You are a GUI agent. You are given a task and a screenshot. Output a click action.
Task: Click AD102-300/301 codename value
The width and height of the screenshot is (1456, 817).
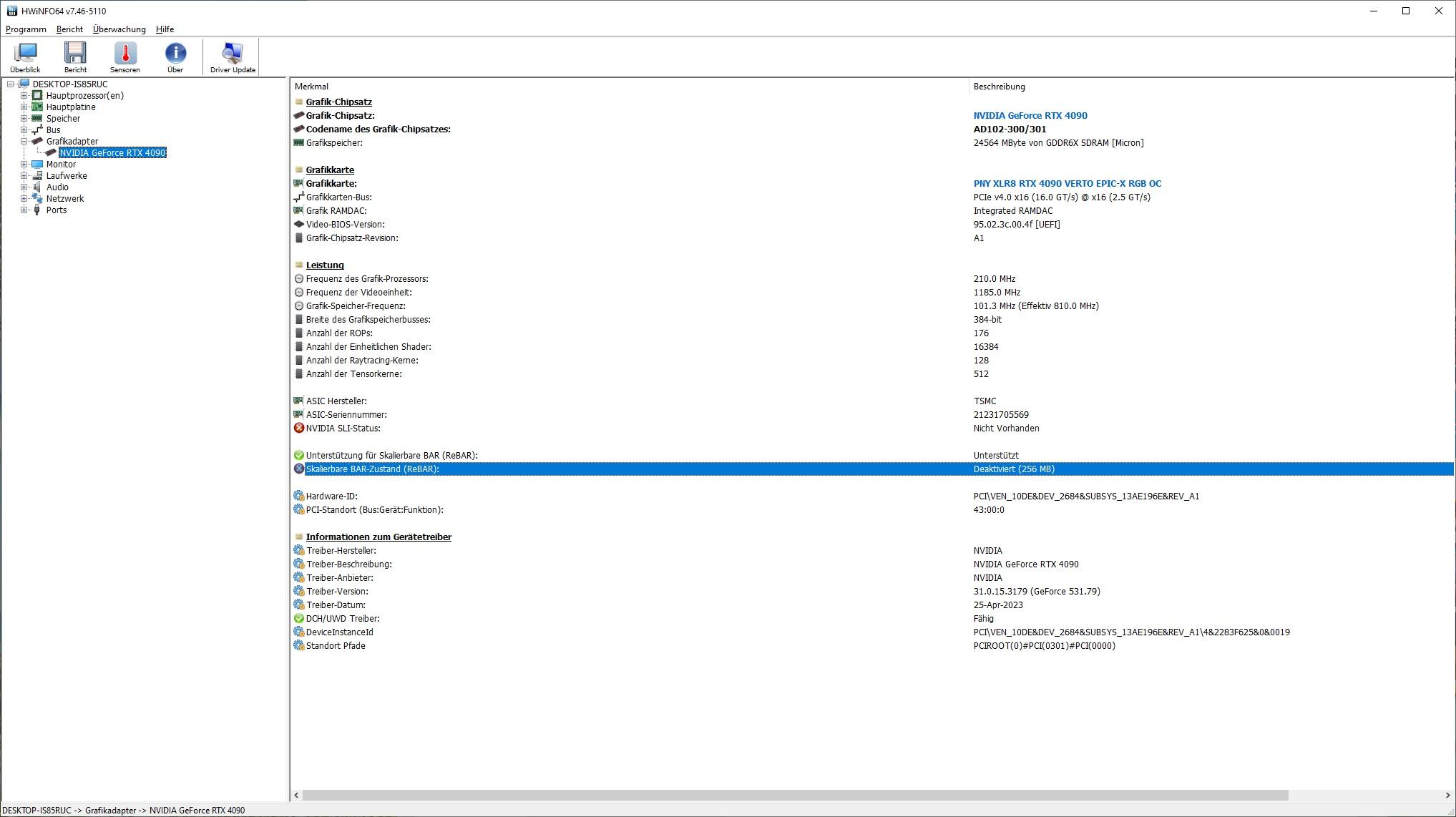[x=1010, y=129]
